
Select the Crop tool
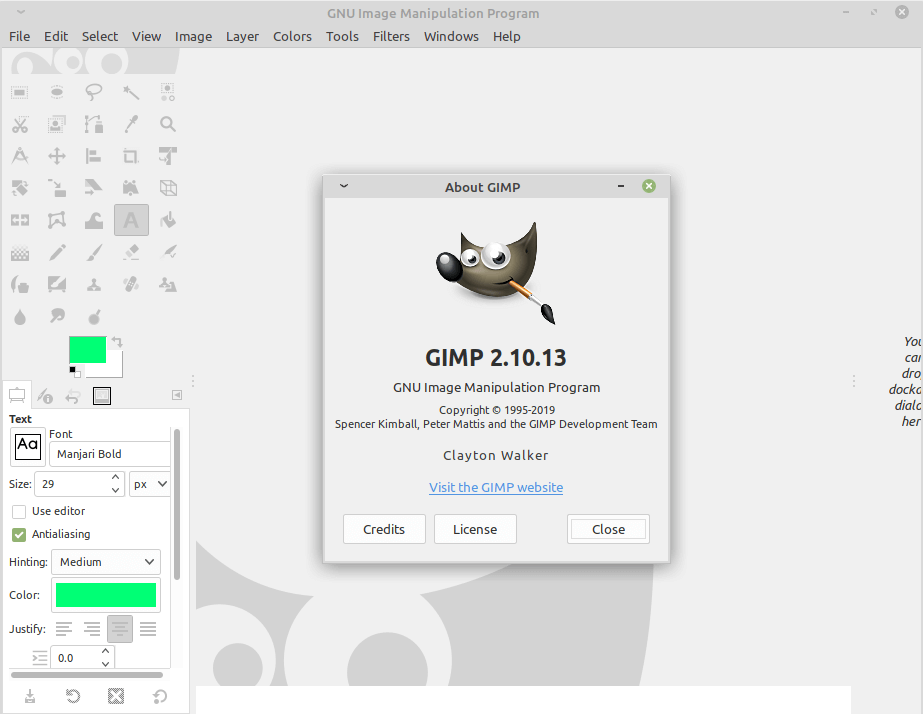coord(131,156)
